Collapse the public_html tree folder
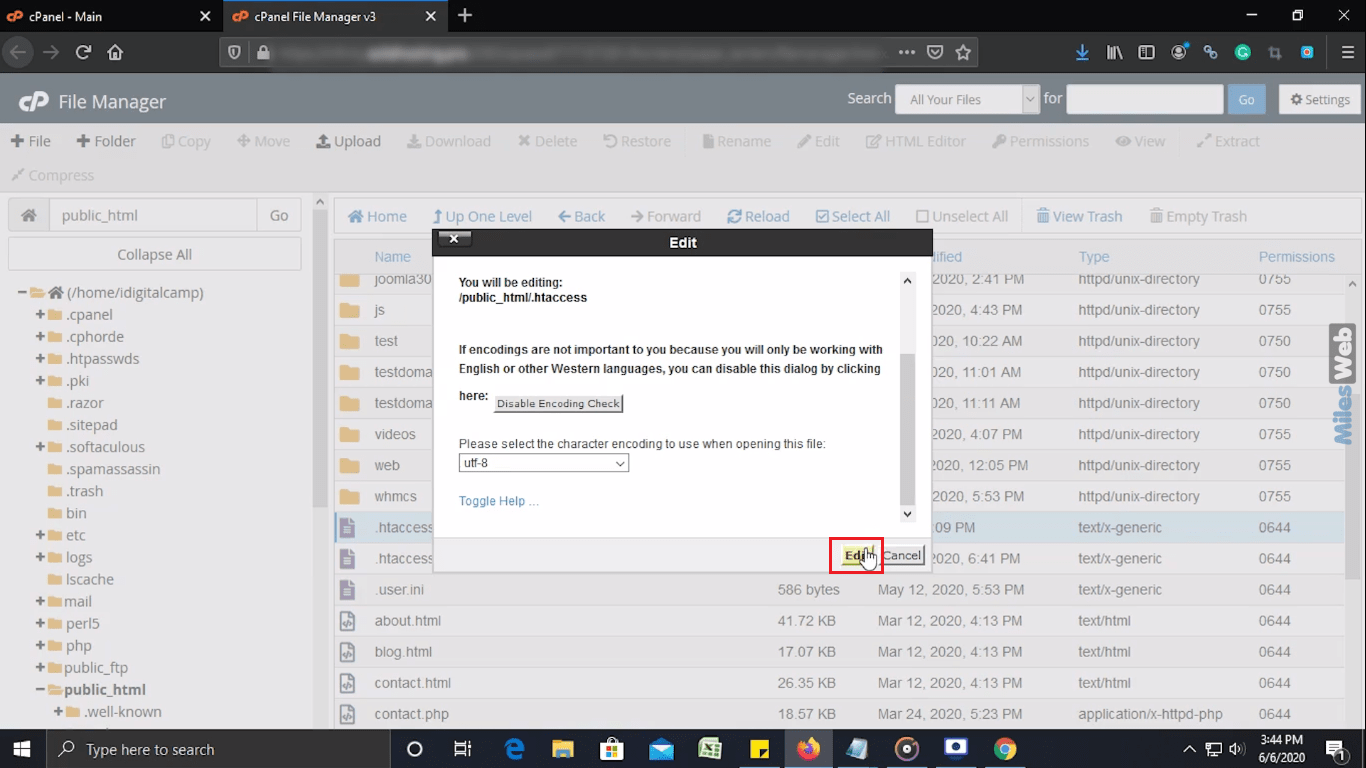 (41, 690)
